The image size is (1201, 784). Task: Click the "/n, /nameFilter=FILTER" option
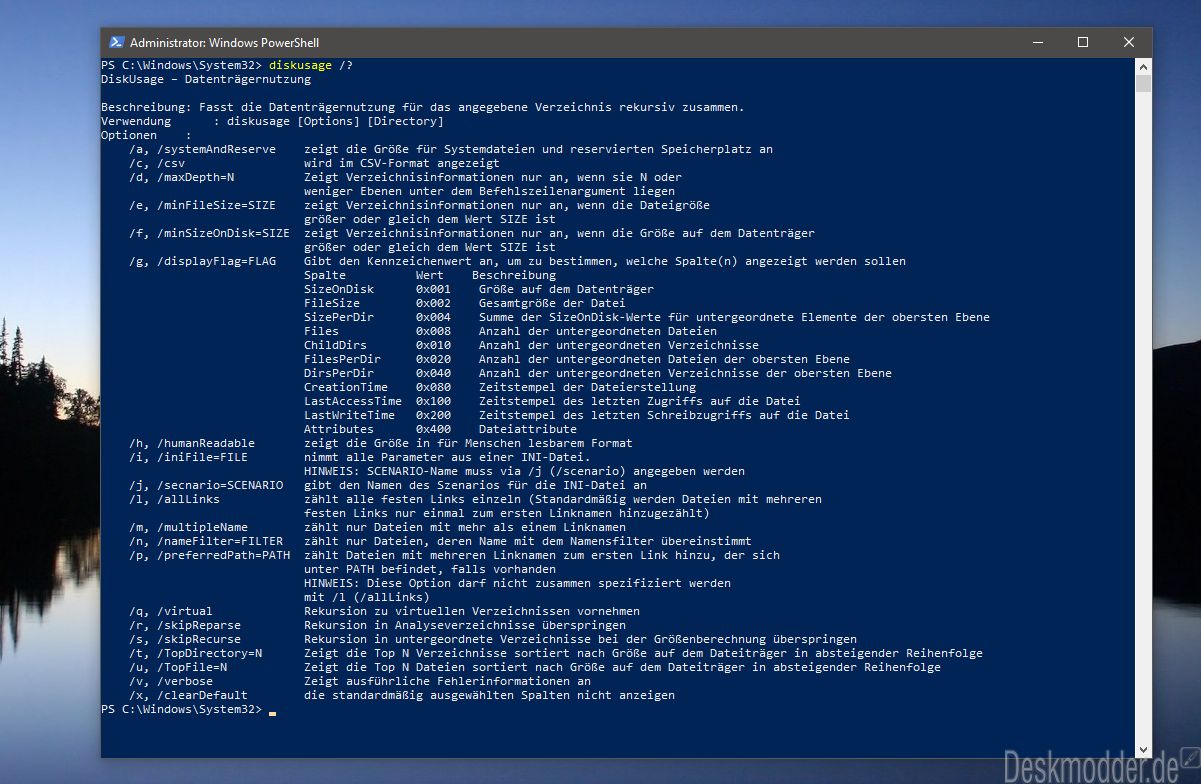tap(206, 541)
